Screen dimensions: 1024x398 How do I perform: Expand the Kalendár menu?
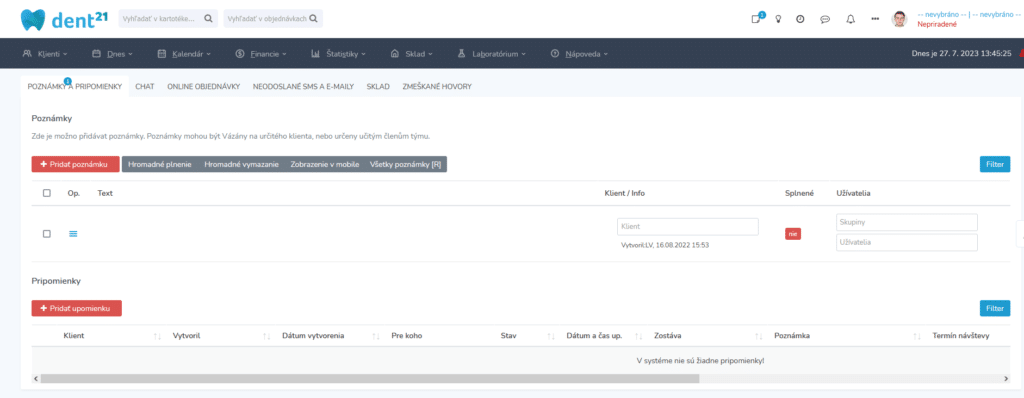click(x=184, y=54)
